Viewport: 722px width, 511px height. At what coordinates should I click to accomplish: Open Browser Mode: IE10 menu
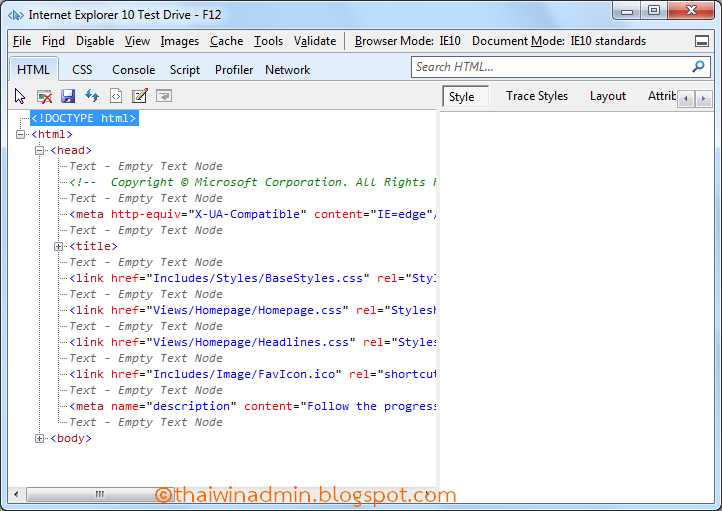point(408,41)
